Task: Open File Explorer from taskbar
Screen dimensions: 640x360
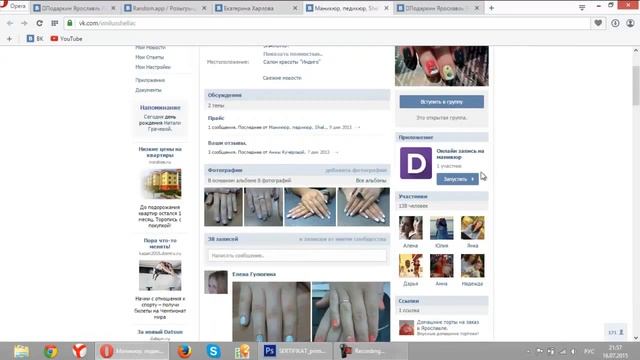Action: (21, 351)
